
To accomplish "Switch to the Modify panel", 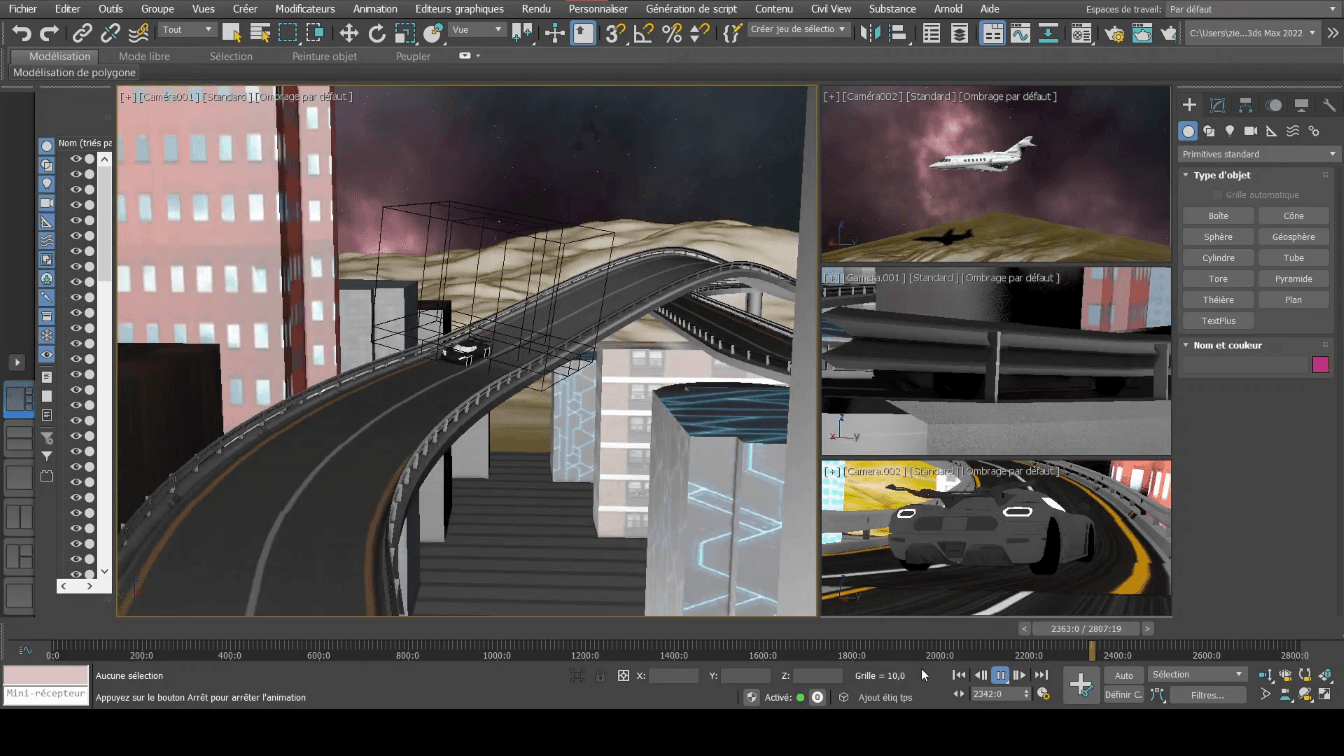I will coord(1216,105).
